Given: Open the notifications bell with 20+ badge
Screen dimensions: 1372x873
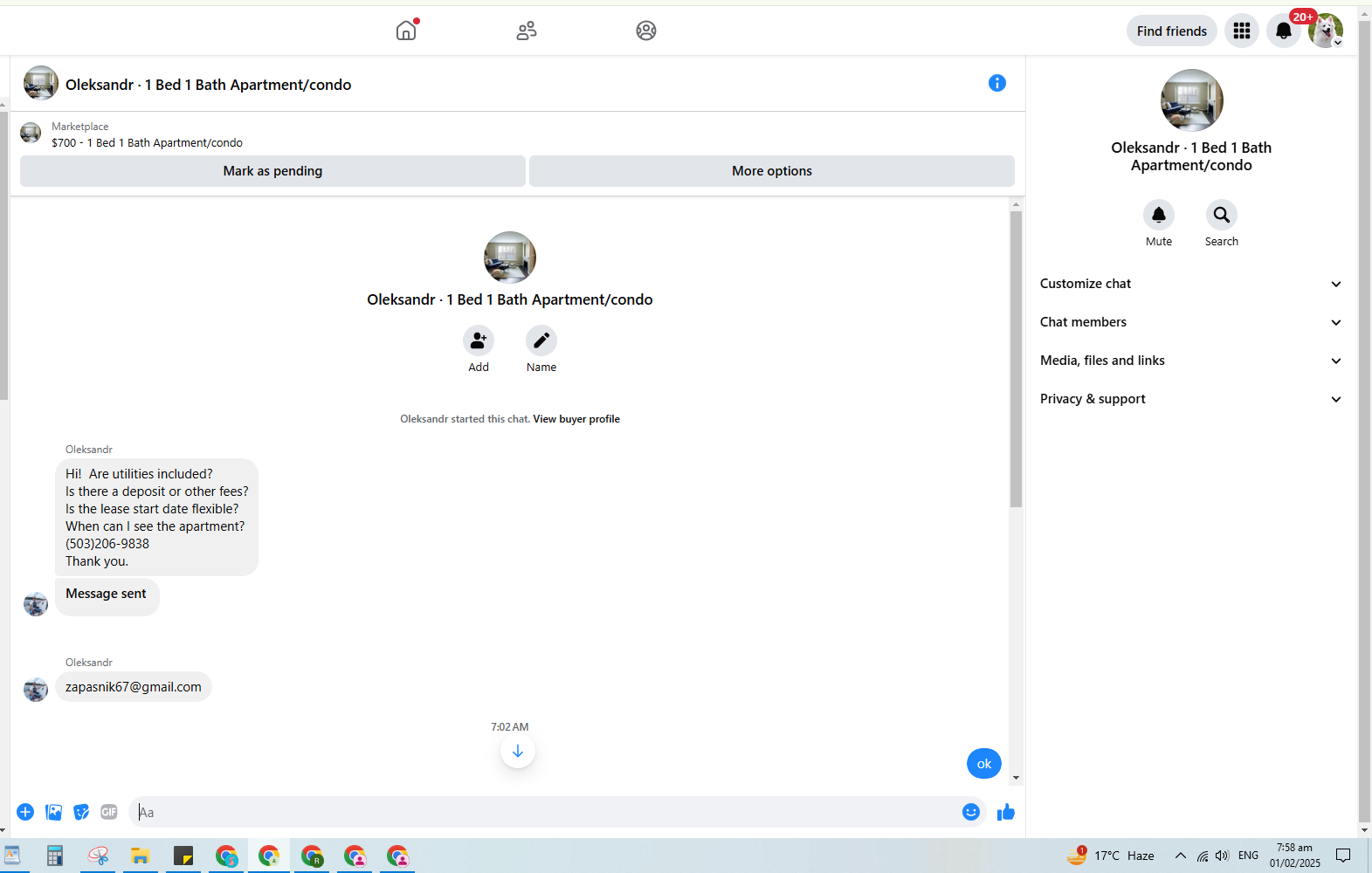Looking at the screenshot, I should coord(1284,31).
